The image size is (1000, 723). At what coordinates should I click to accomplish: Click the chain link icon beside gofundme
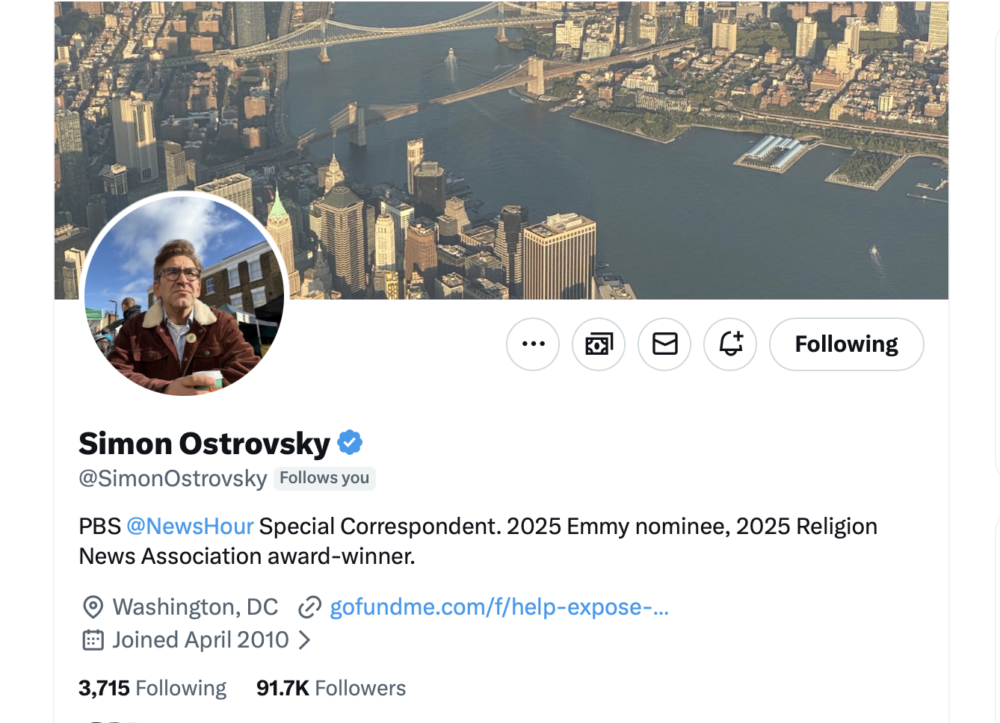tap(310, 607)
